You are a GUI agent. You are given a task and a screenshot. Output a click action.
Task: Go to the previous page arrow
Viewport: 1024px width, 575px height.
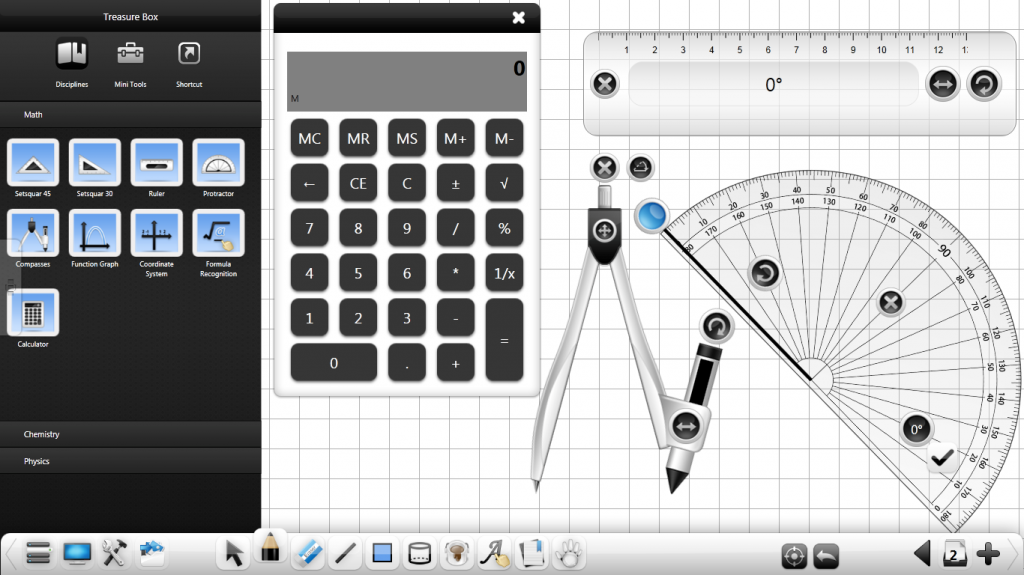tap(922, 553)
